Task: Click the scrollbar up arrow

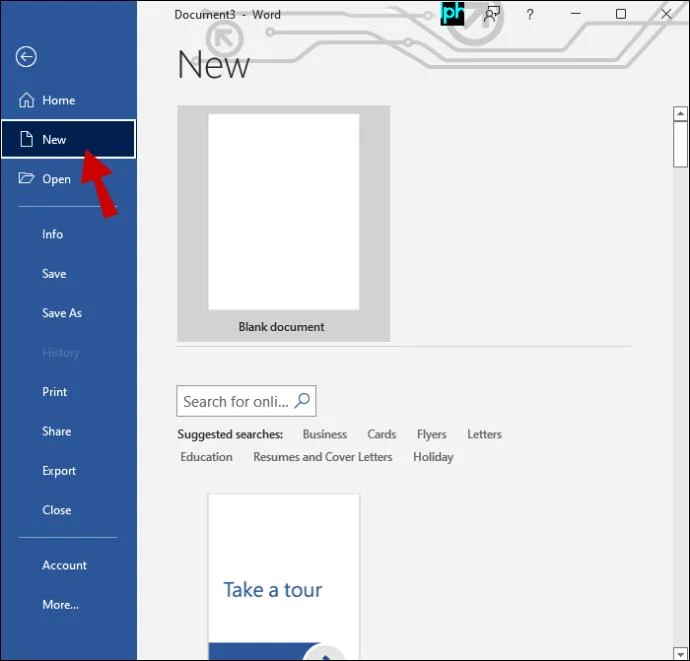Action: click(680, 114)
